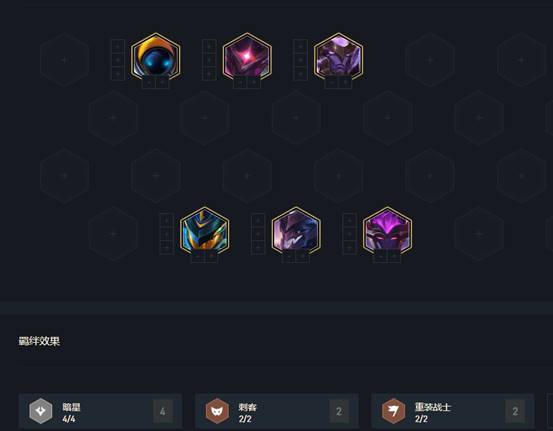
Task: Open the 重装战士 2/2 trait card
Action: click(x=453, y=411)
